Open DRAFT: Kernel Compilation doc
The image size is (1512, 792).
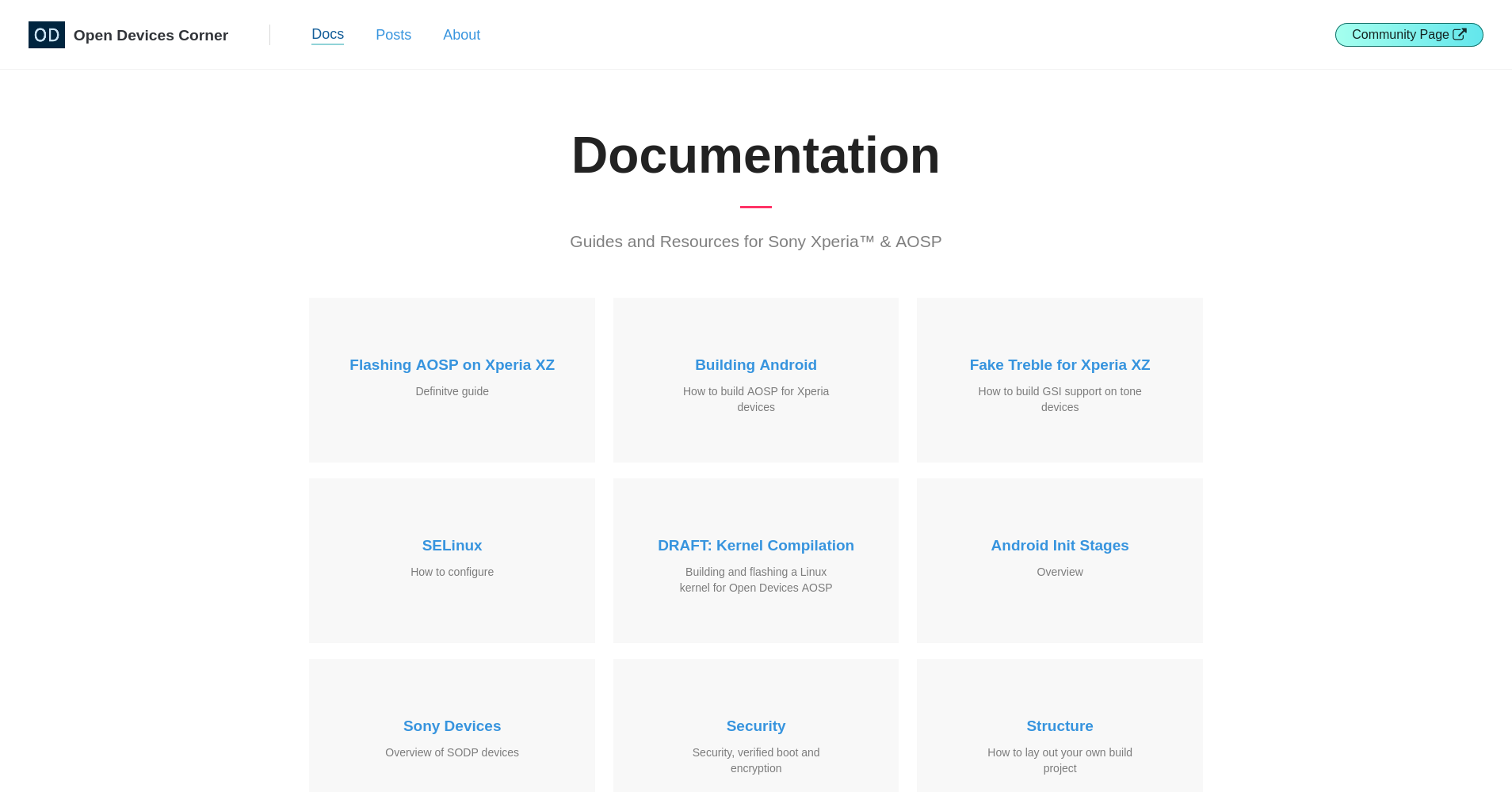[x=756, y=546]
